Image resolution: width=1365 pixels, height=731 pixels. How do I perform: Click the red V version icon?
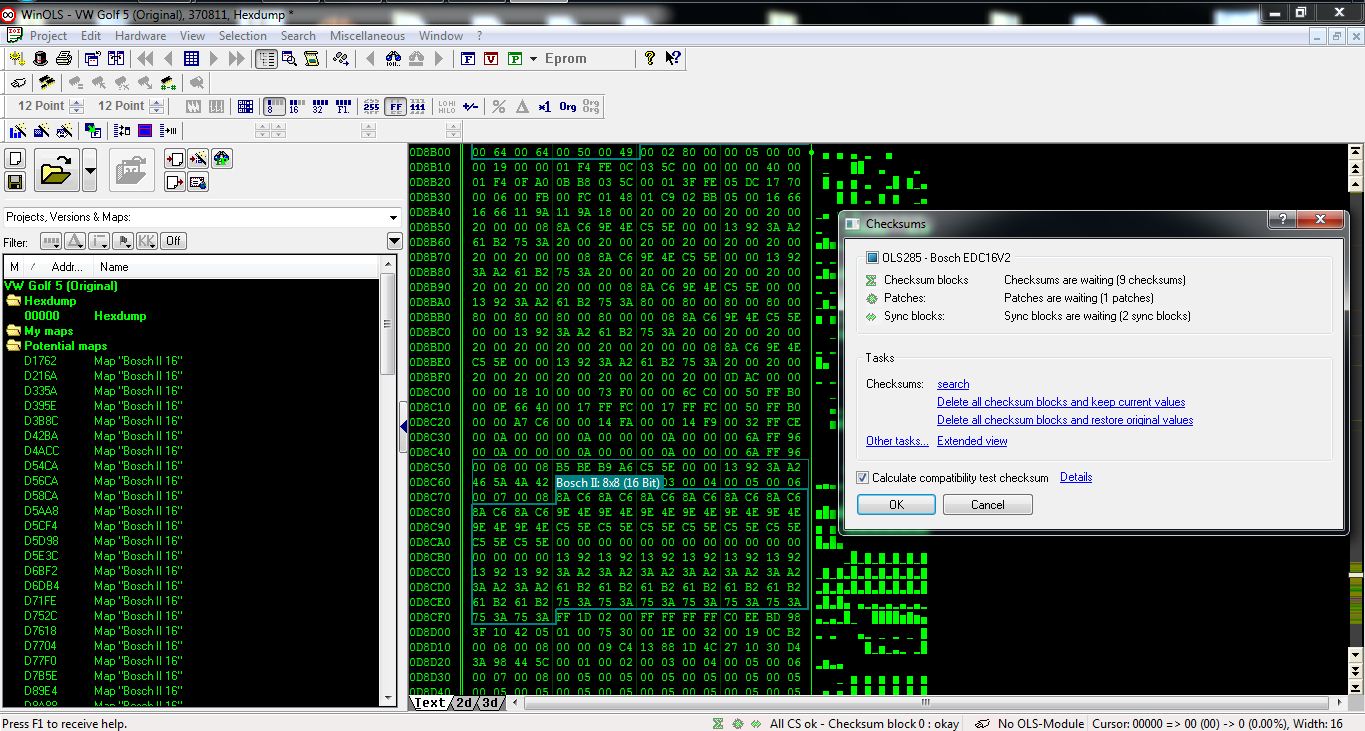[491, 58]
